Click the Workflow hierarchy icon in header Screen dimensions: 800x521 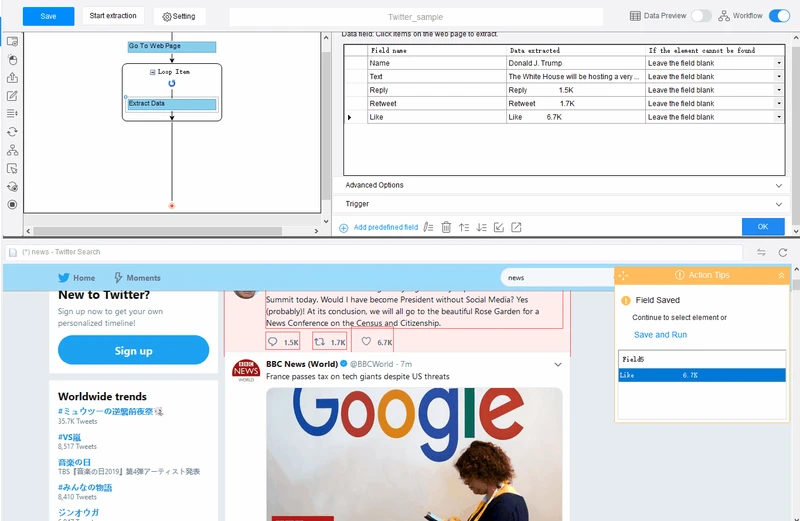pos(724,16)
